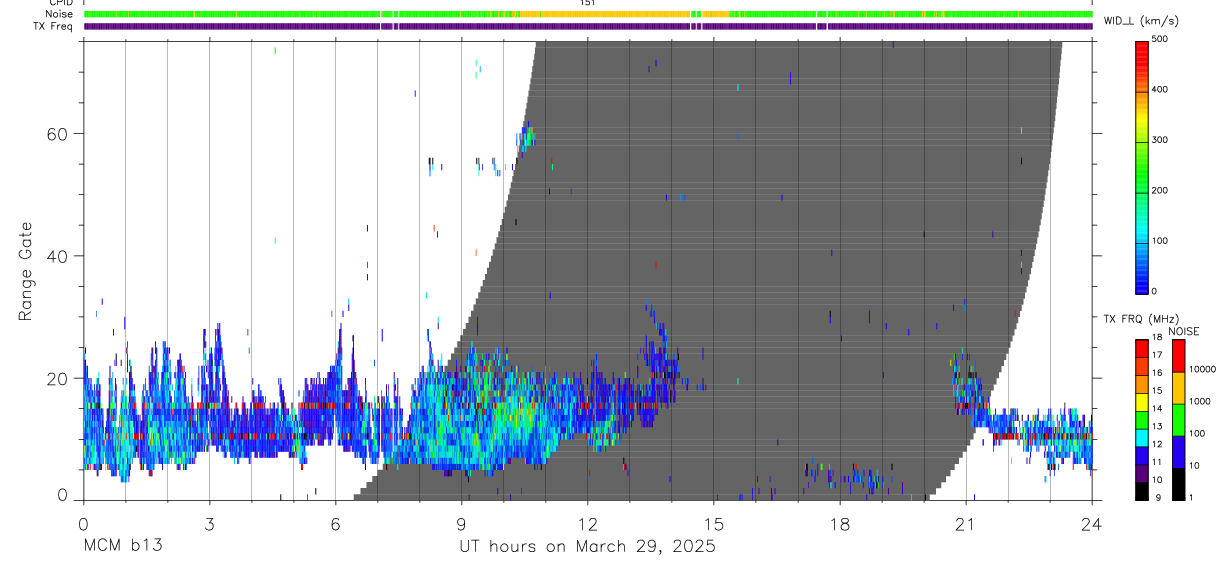This screenshot has width=1228, height=567.
Task: Click the purple segment of TX FRQ scale
Action: [x=1141, y=473]
